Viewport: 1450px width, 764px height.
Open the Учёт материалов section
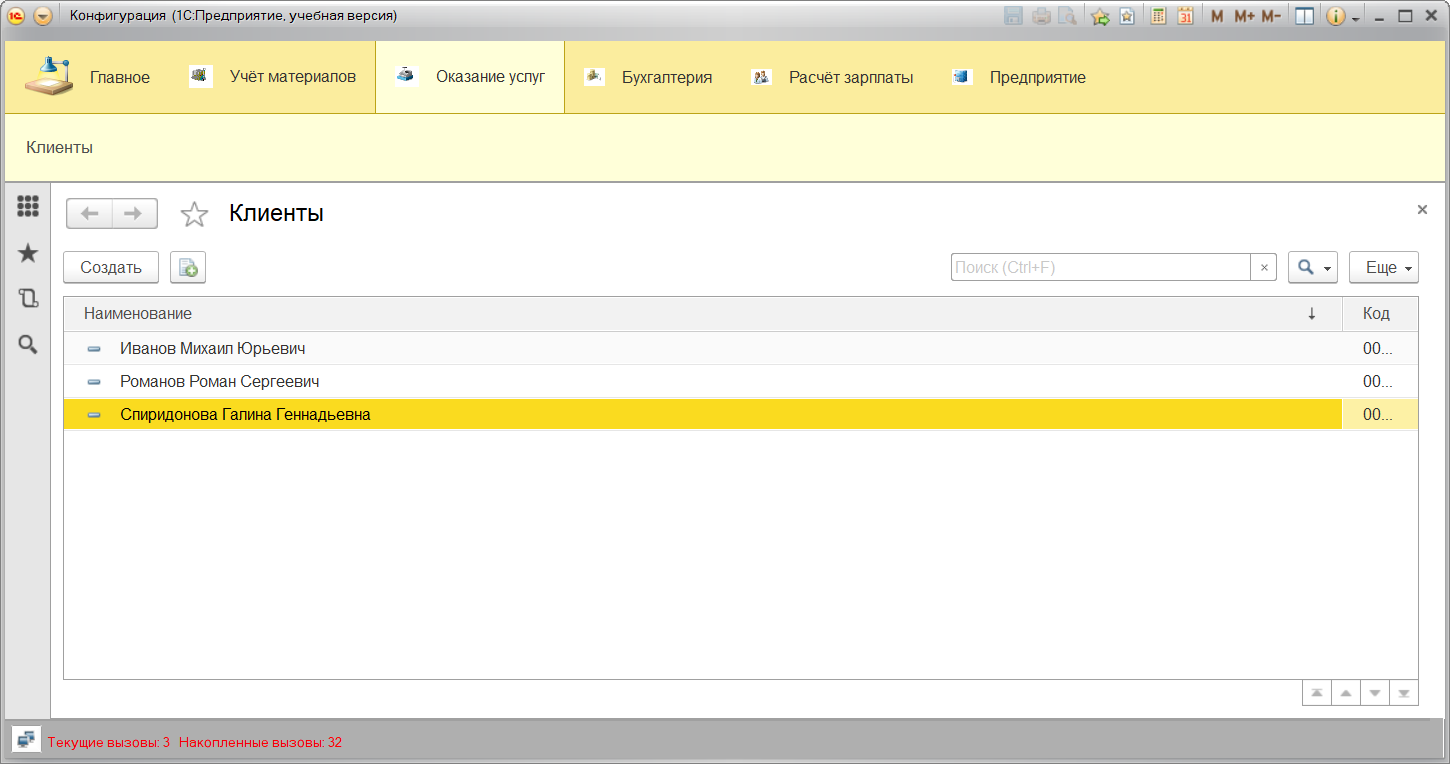[272, 77]
